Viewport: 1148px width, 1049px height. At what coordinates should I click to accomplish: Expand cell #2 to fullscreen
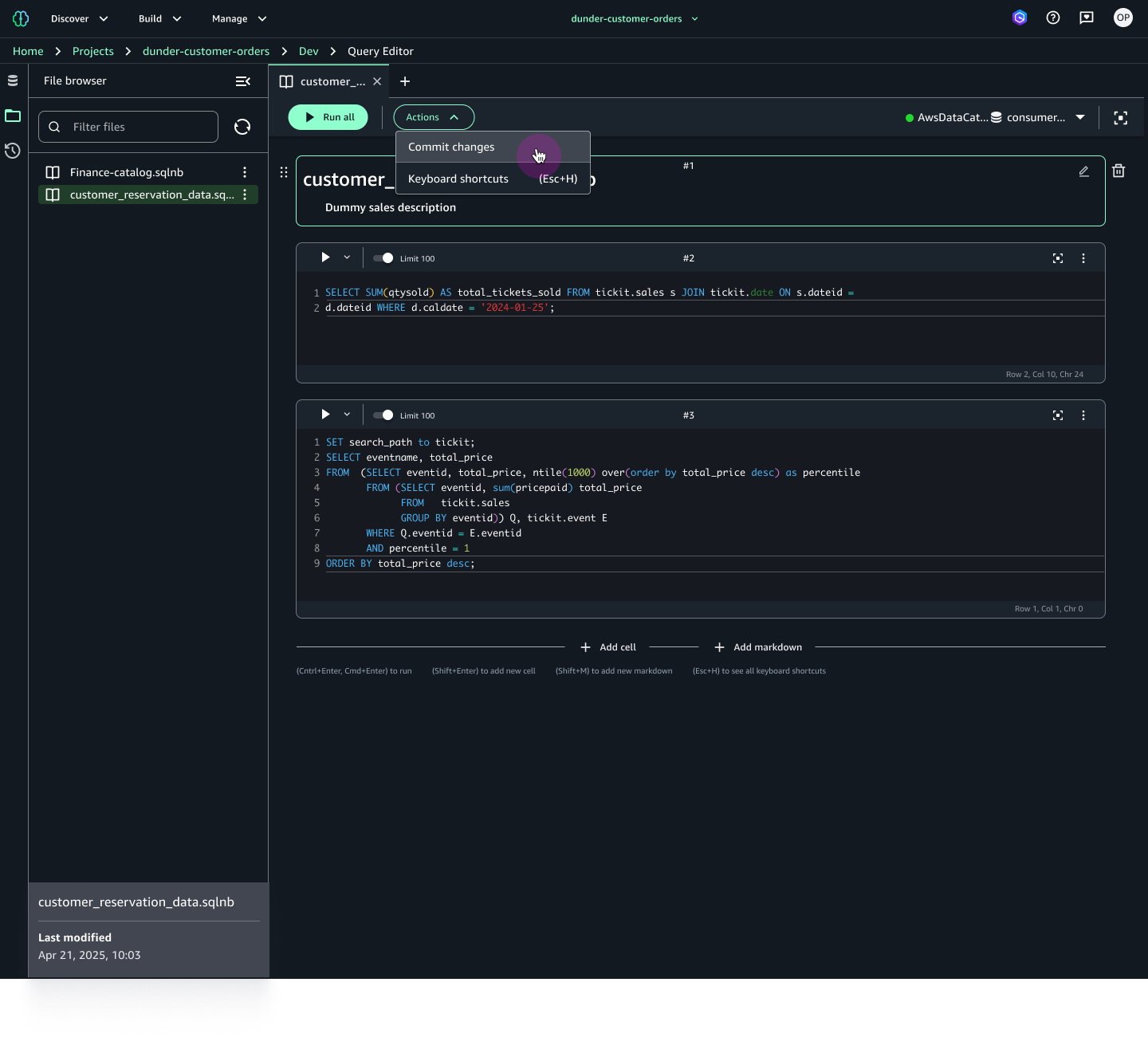[1058, 257]
